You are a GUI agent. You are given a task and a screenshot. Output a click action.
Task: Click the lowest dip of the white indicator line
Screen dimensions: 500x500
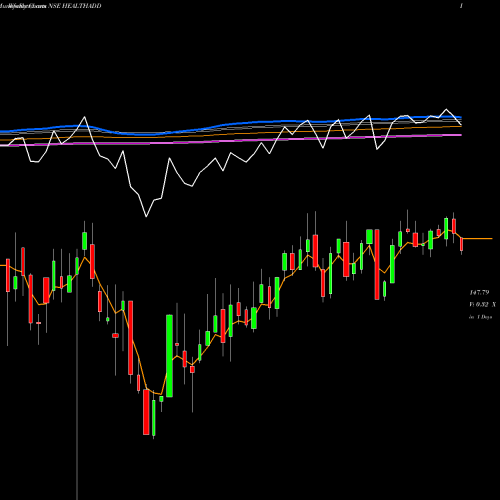[146, 217]
